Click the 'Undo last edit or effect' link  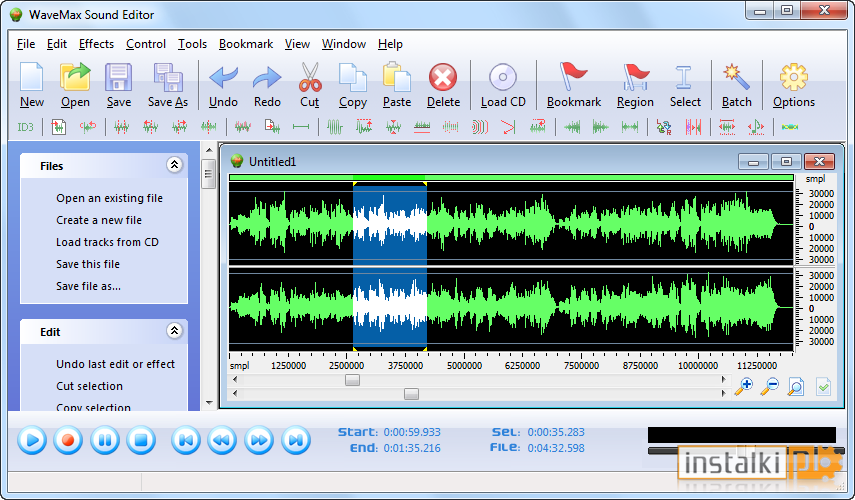[115, 364]
